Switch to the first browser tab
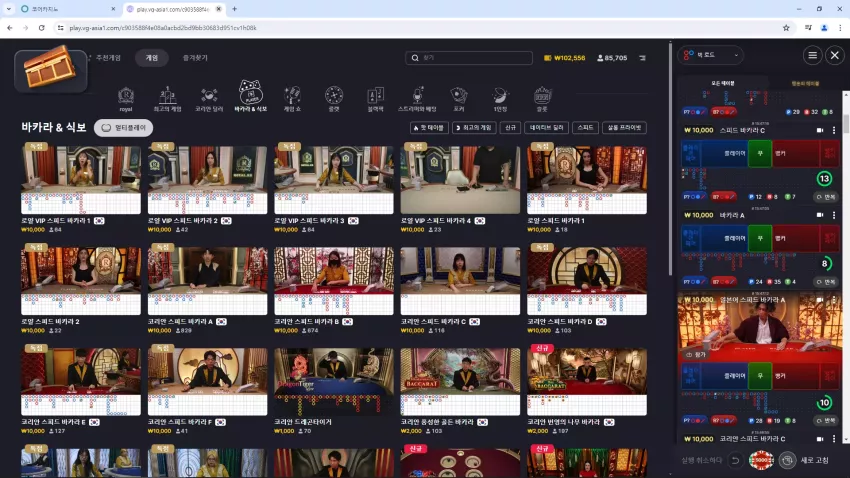 [x=66, y=9]
